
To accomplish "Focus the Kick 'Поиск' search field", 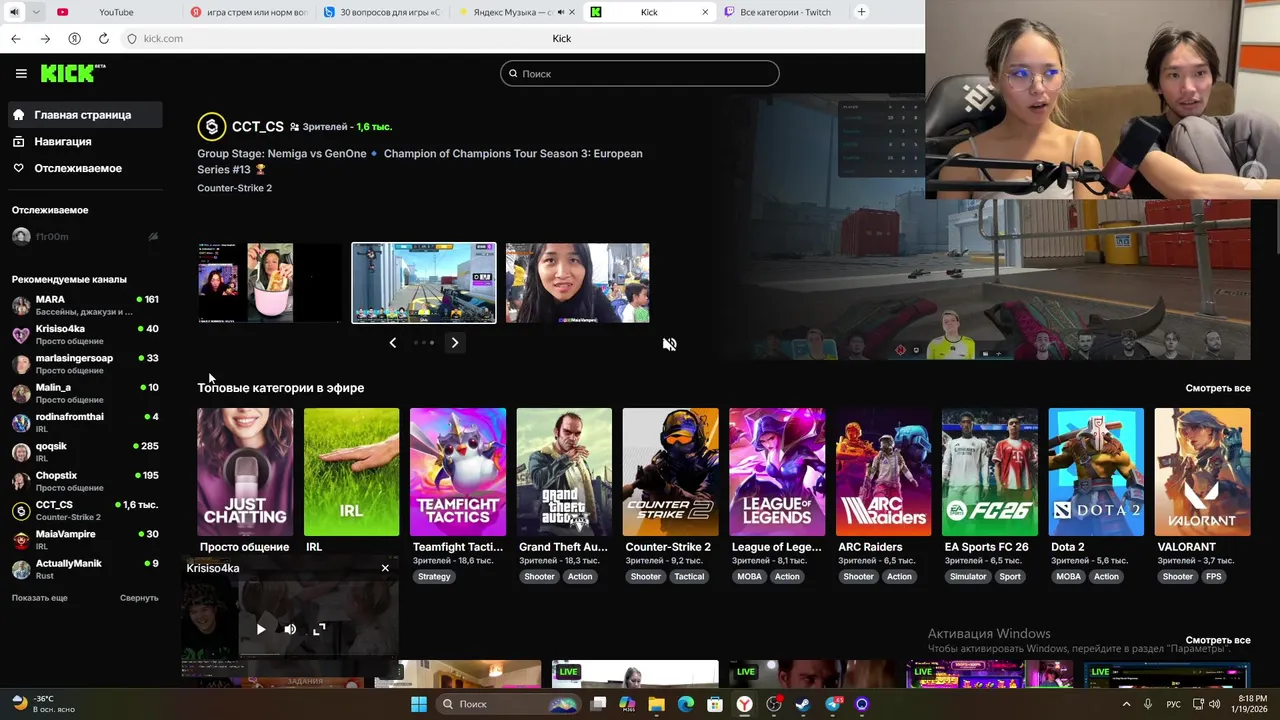I will pos(640,73).
